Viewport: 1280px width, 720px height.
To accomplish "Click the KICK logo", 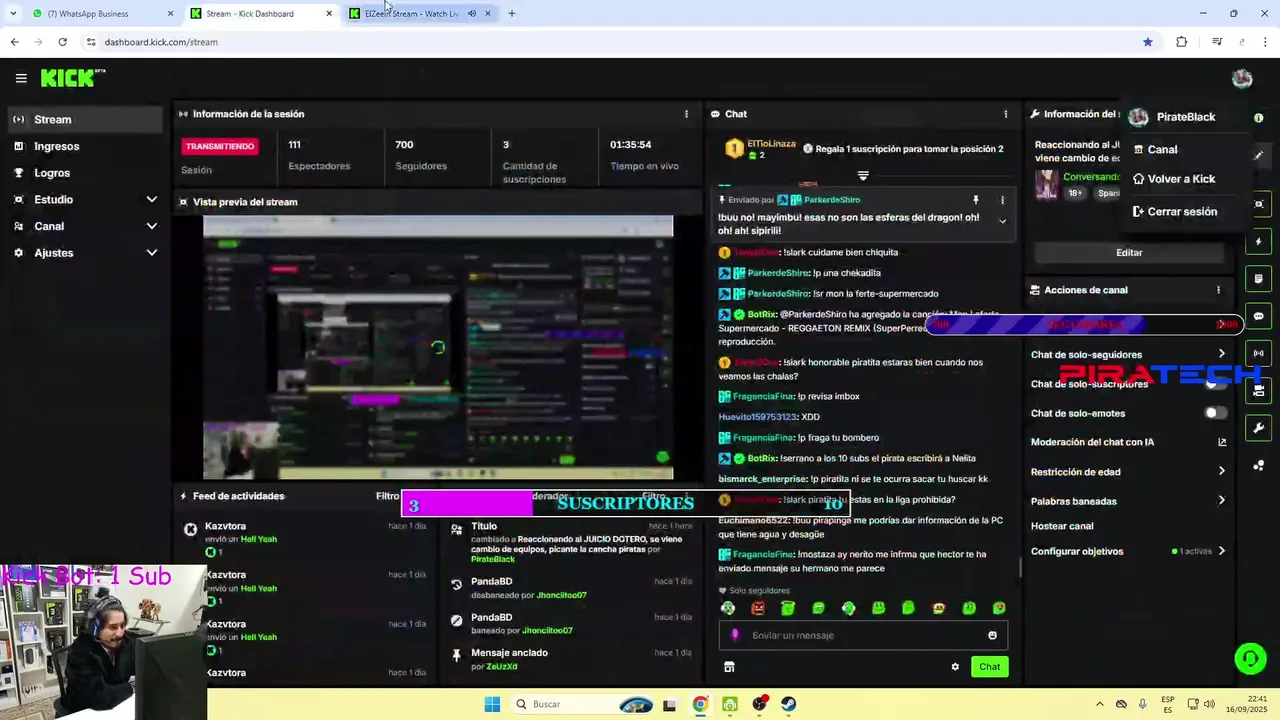I will click(x=72, y=78).
